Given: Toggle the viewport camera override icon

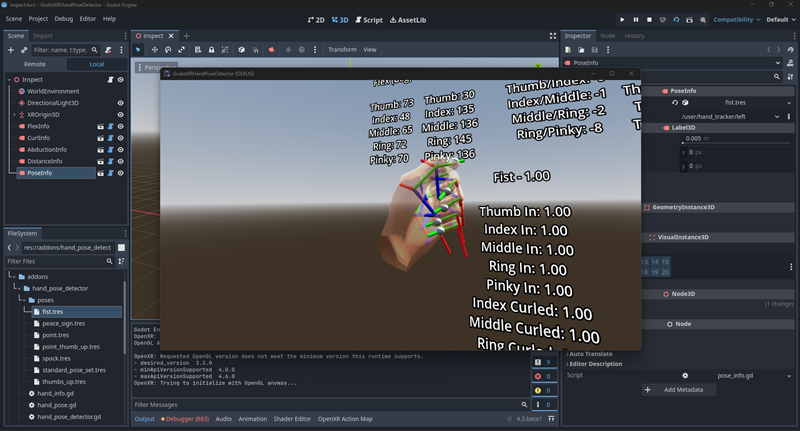Looking at the screenshot, I should (271, 49).
